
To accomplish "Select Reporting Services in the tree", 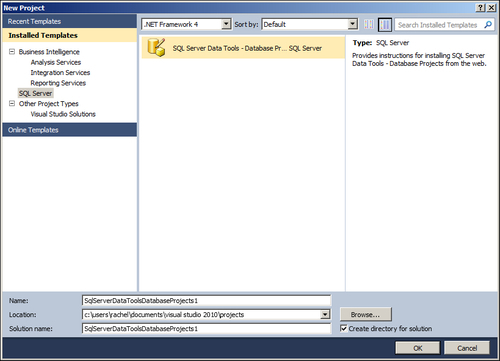I will pos(58,83).
